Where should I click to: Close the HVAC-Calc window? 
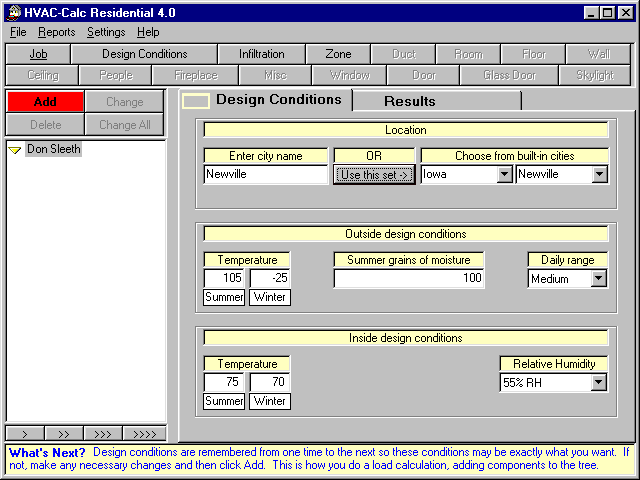click(625, 13)
